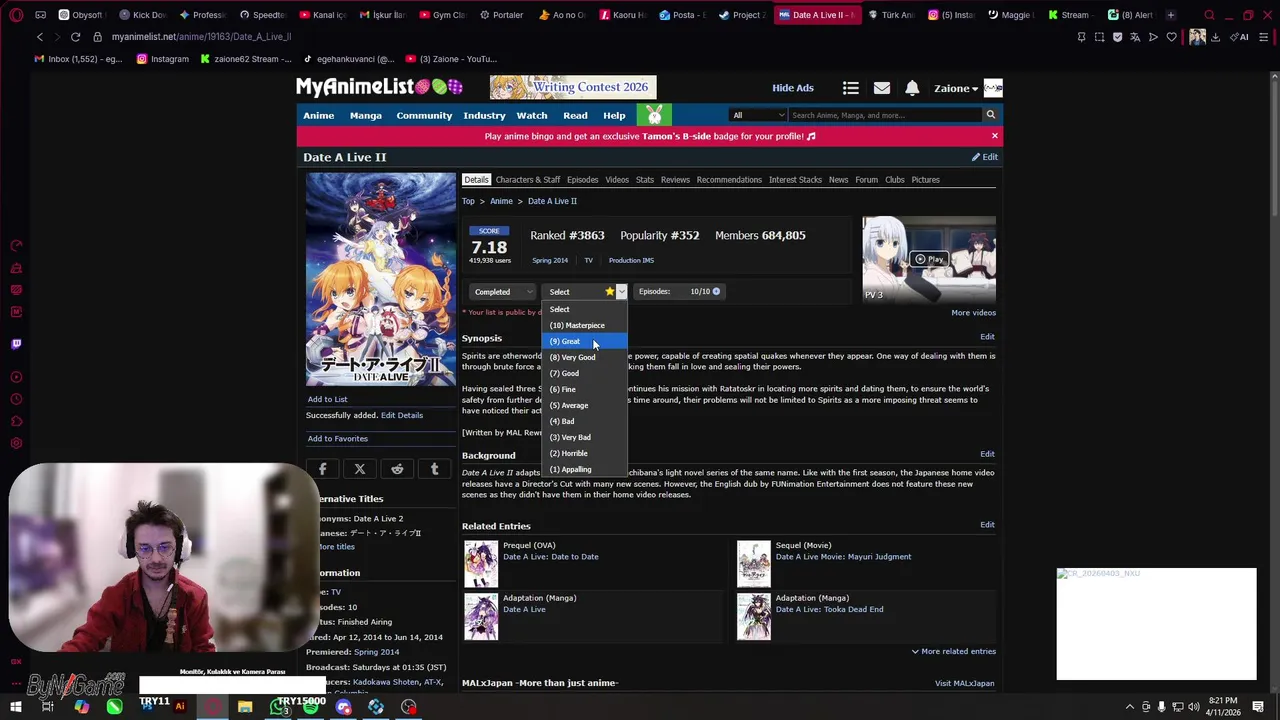Viewport: 1280px width, 720px height.
Task: Open the Anime nav menu
Action: pos(319,115)
